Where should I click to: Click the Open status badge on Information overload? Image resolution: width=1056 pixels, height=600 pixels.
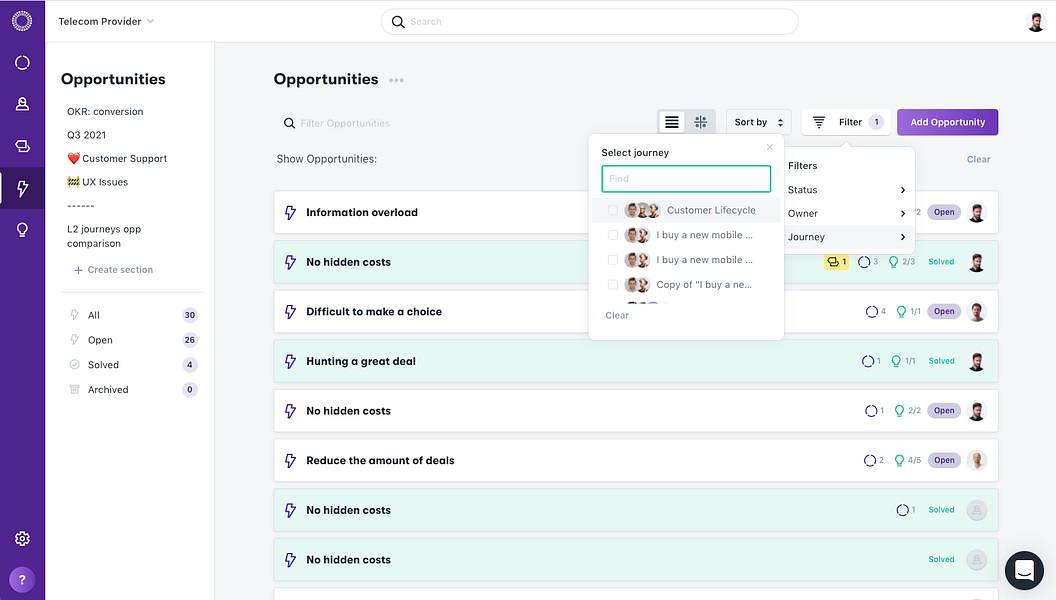pos(944,212)
